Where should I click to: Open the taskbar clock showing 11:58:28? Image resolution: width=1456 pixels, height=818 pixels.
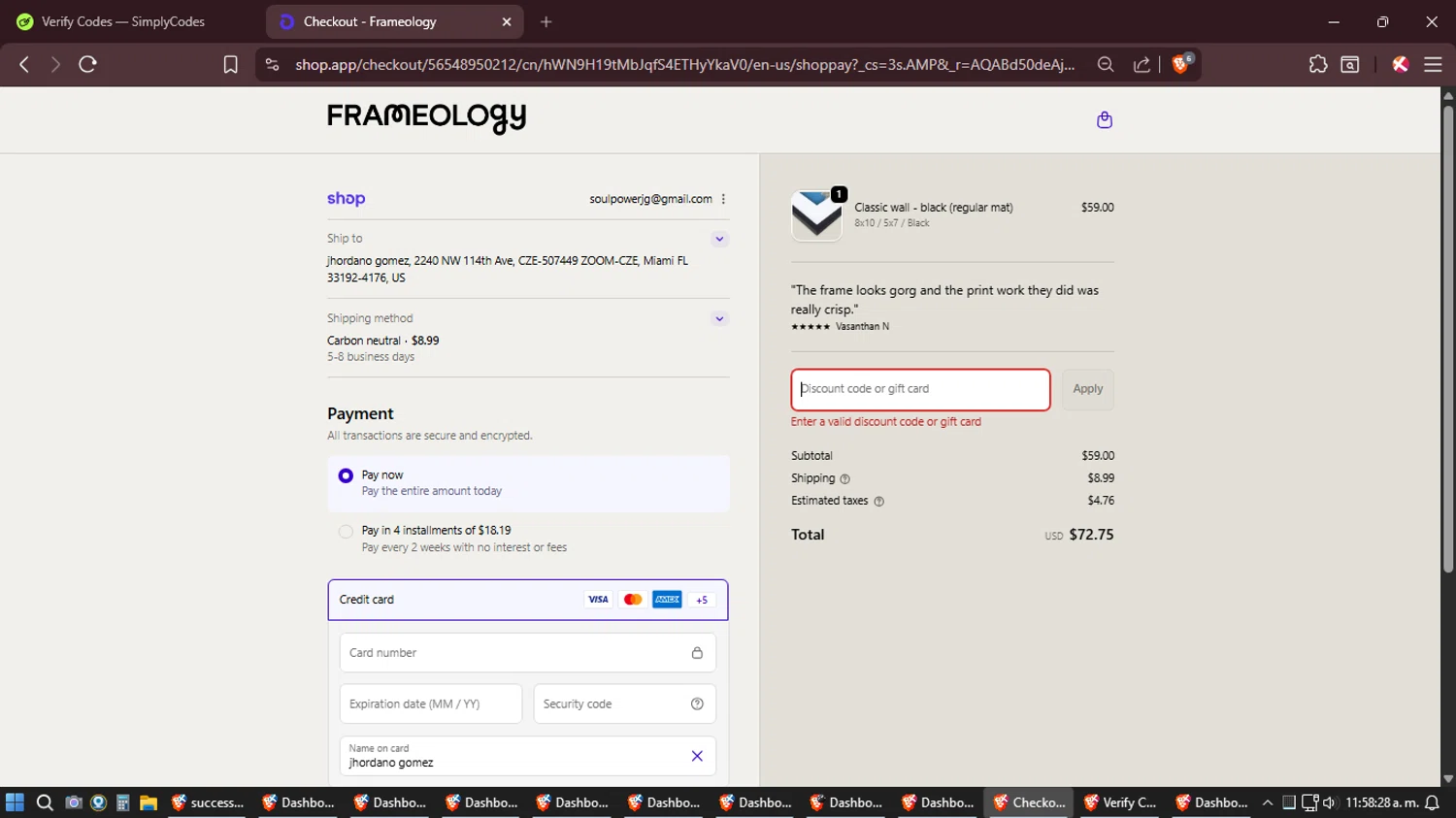tap(1381, 802)
